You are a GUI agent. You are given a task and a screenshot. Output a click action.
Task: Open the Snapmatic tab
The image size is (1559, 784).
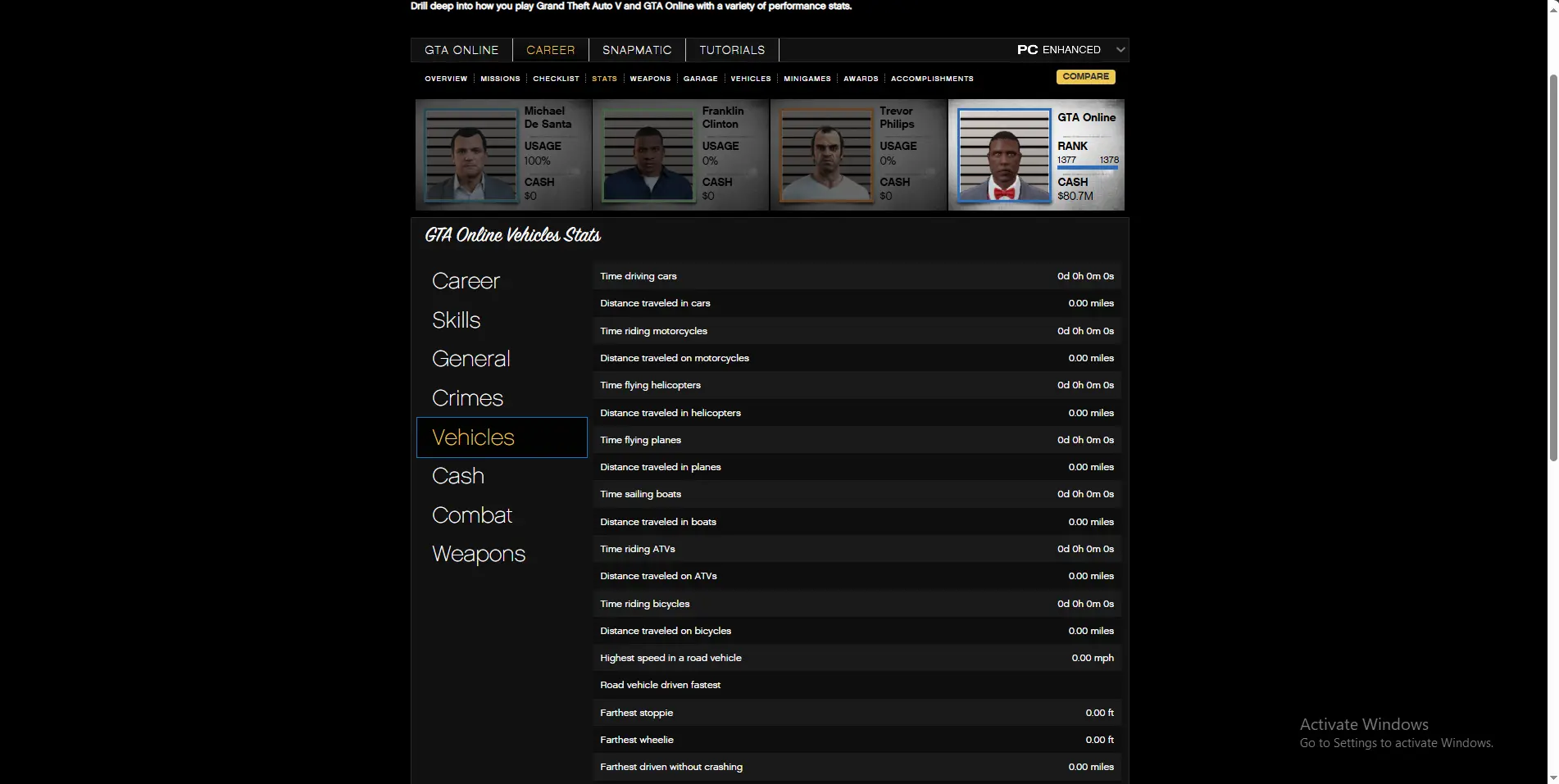point(637,50)
